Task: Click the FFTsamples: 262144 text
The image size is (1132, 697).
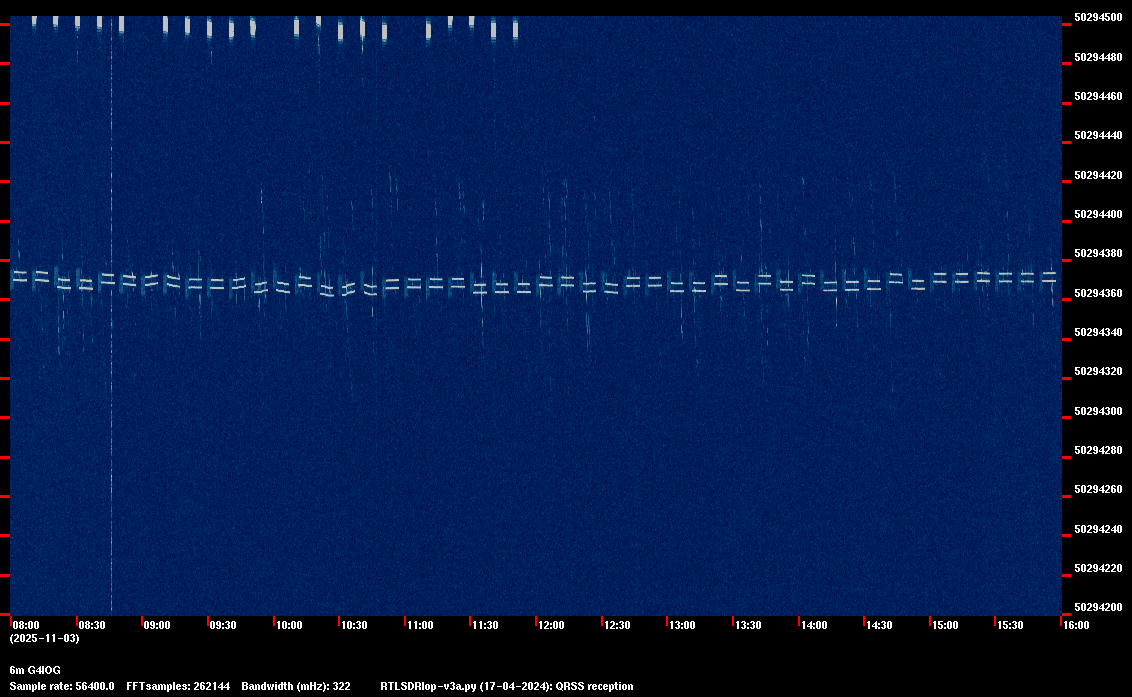Action: [178, 686]
